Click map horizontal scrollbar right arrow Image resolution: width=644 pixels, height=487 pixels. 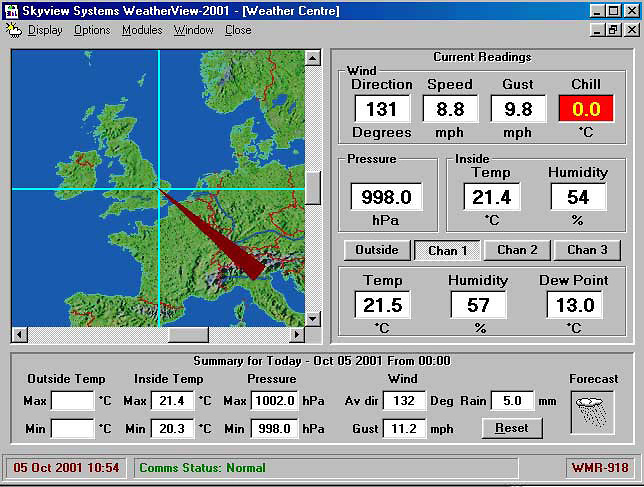pos(297,335)
